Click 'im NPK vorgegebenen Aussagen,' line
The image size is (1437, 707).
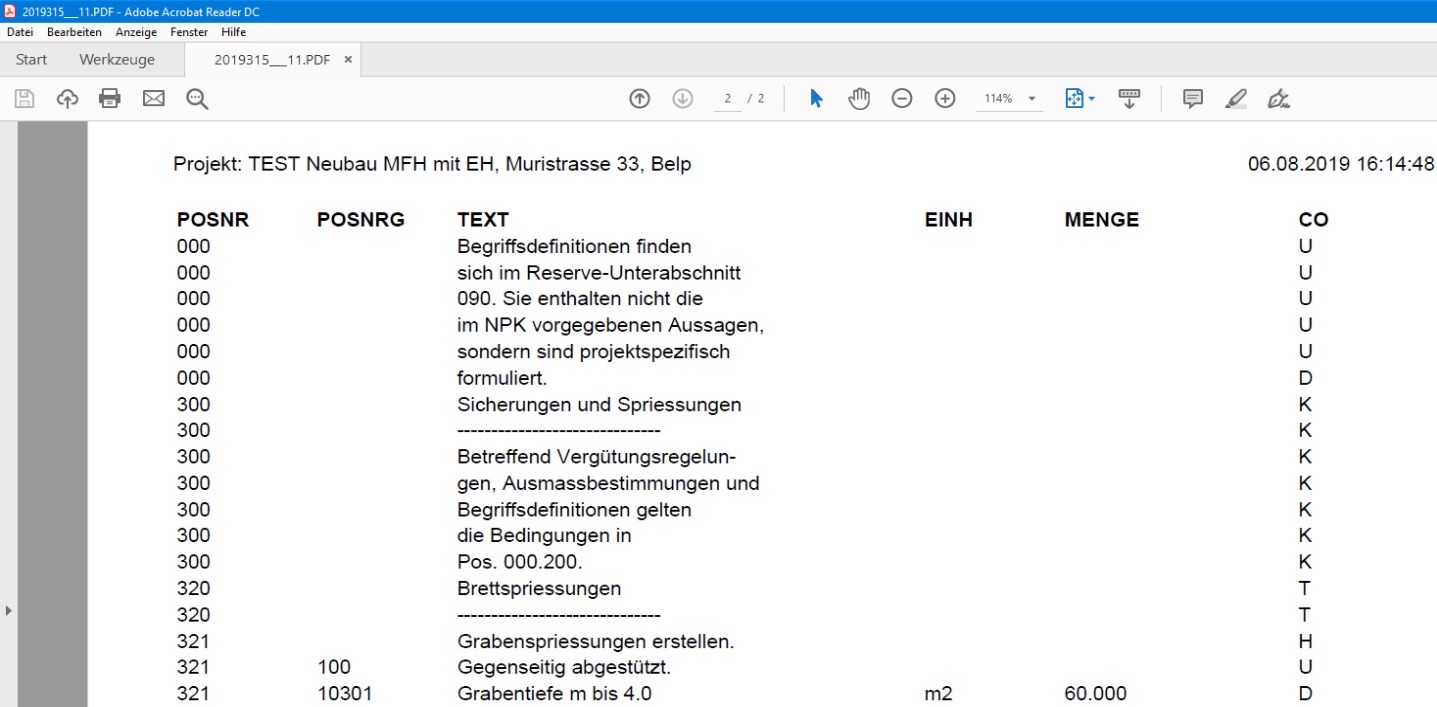click(611, 325)
